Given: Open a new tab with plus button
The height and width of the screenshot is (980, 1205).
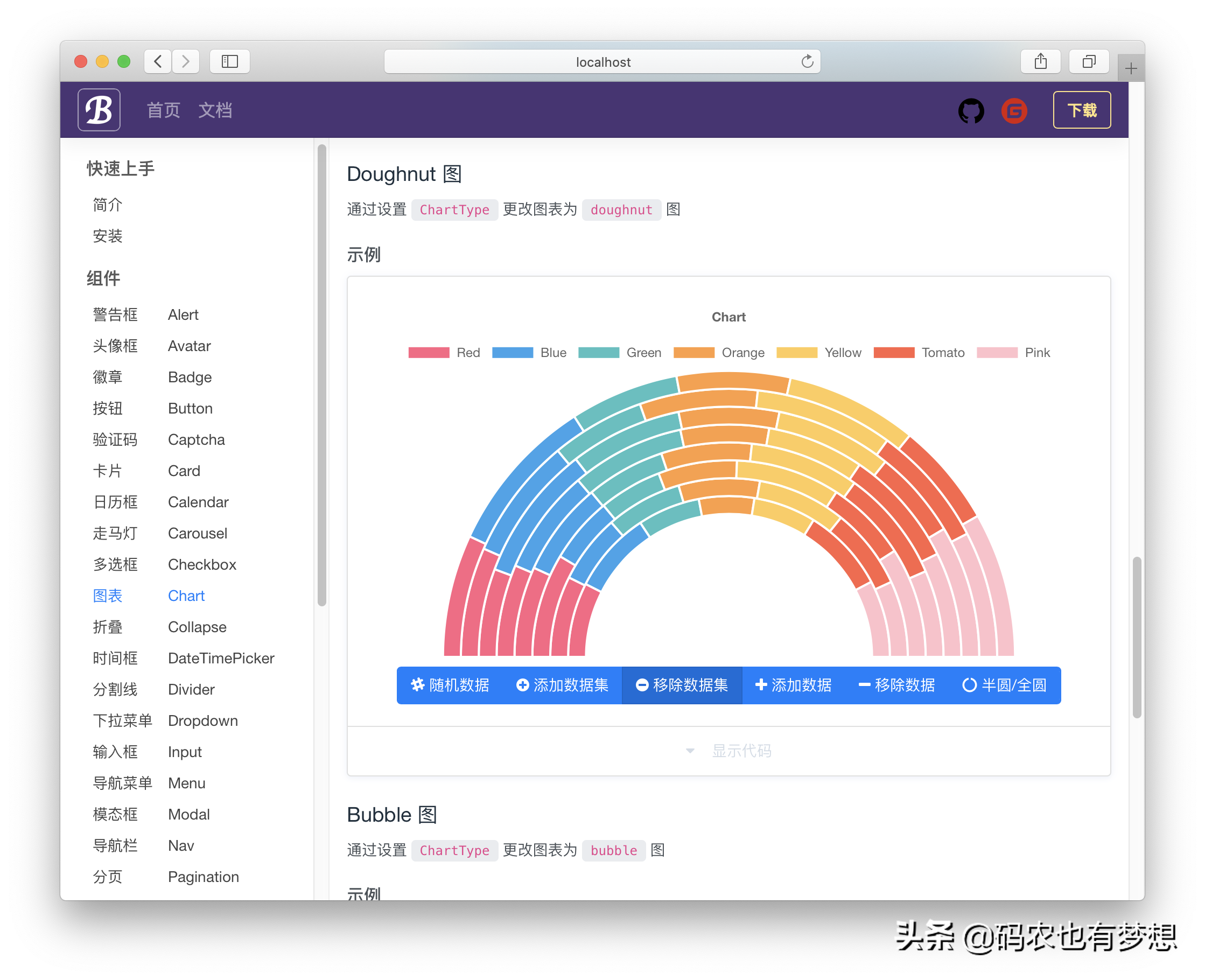Looking at the screenshot, I should coord(1131,68).
